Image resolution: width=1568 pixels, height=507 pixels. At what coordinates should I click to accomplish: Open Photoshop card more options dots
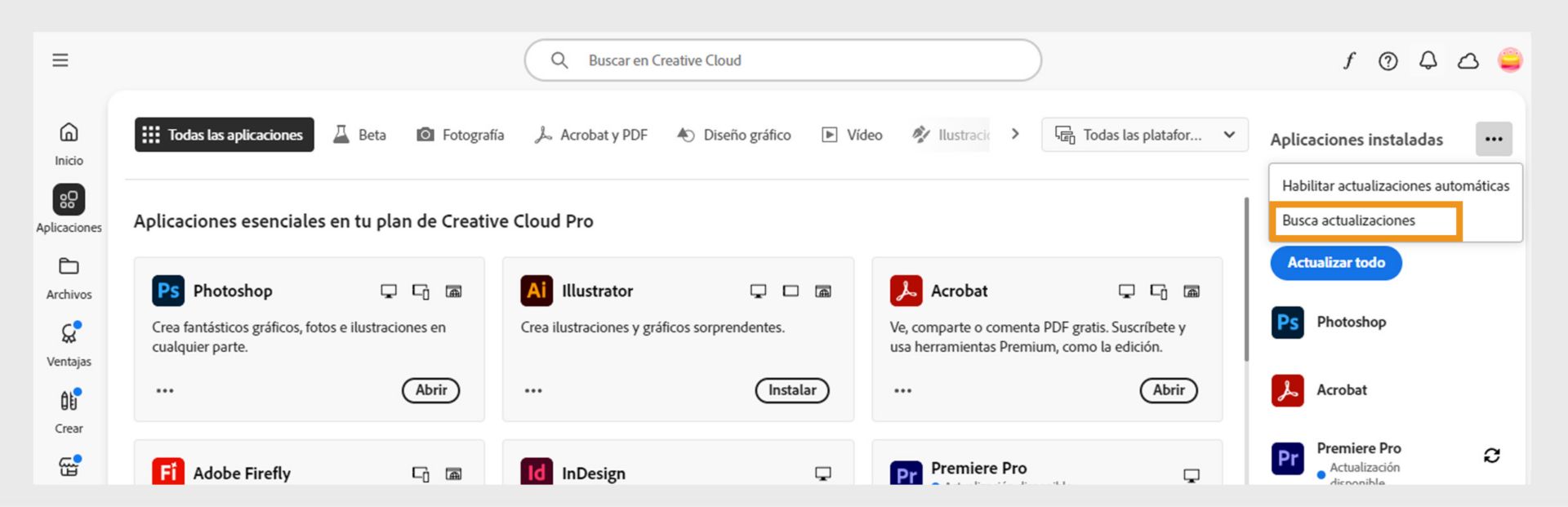click(165, 391)
